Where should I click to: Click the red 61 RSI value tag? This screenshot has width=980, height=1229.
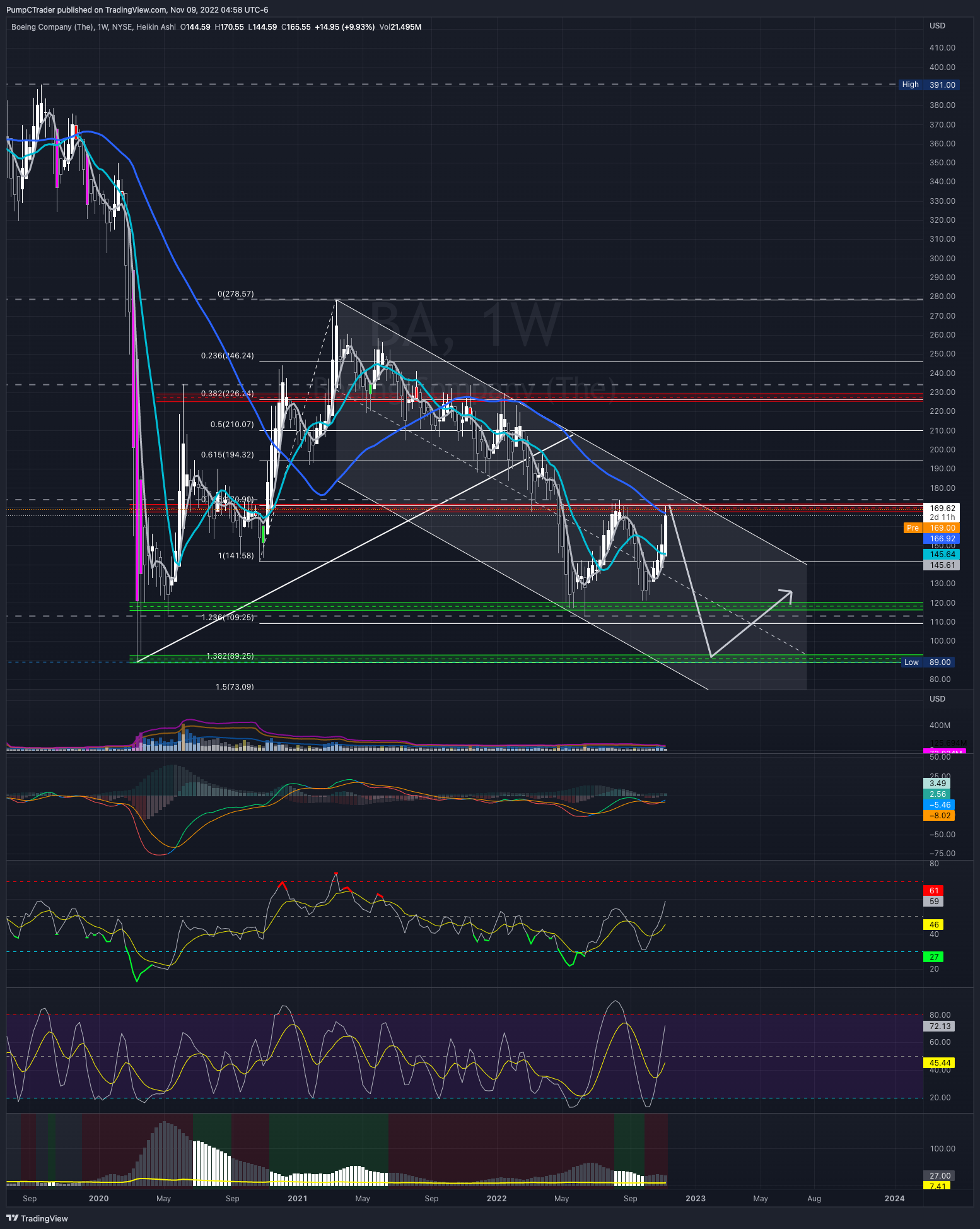[x=934, y=891]
